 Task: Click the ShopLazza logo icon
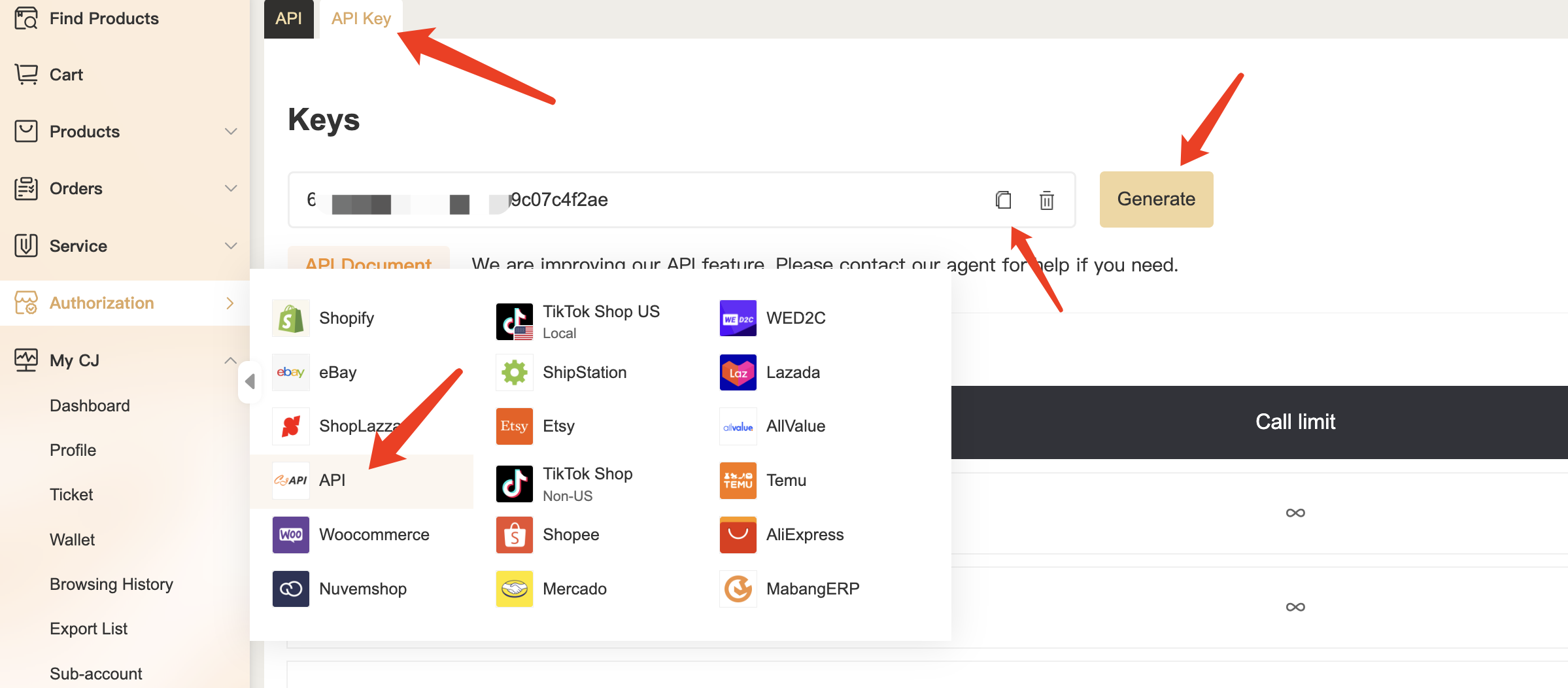click(291, 426)
